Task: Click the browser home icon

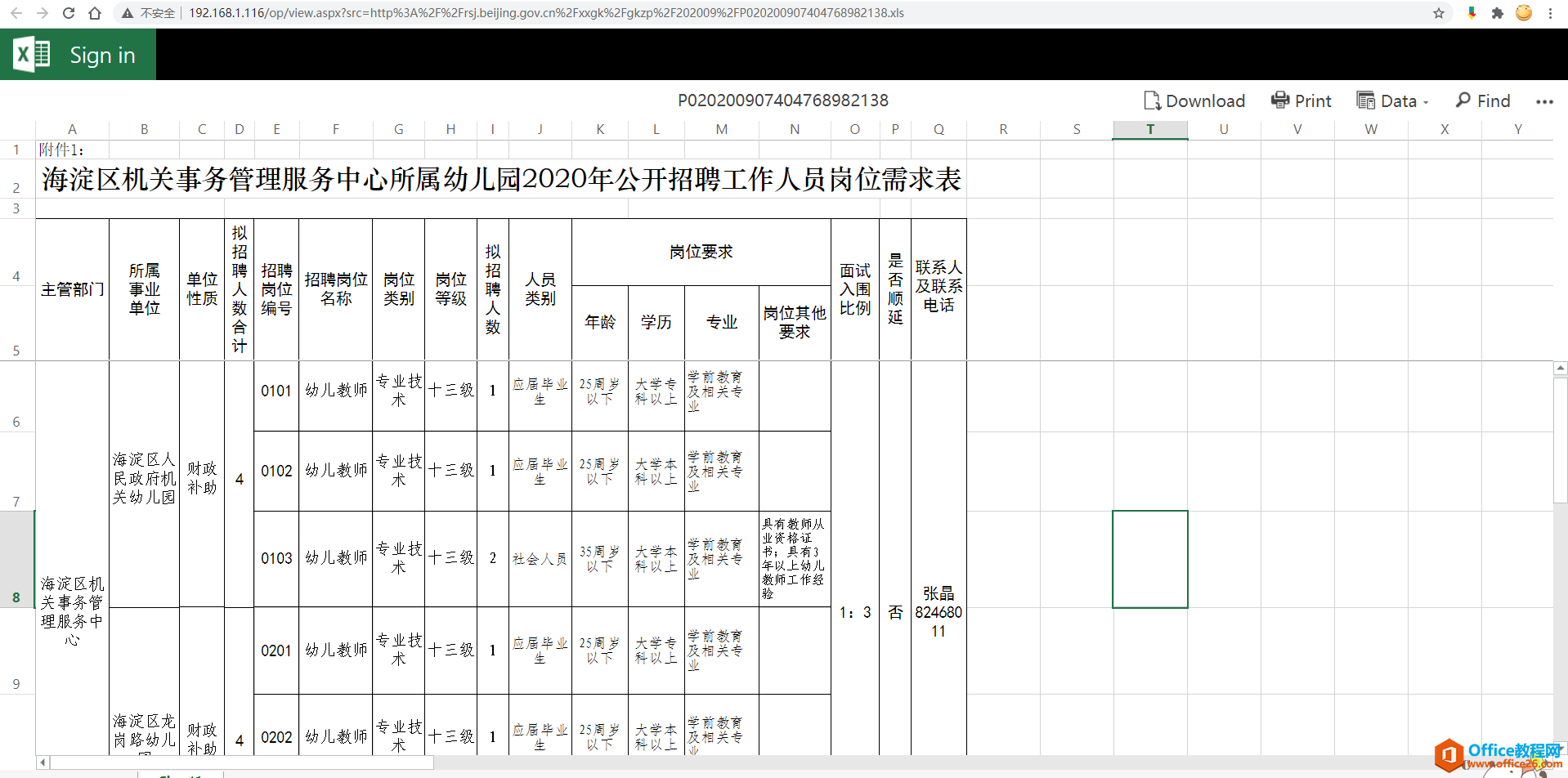Action: (93, 12)
